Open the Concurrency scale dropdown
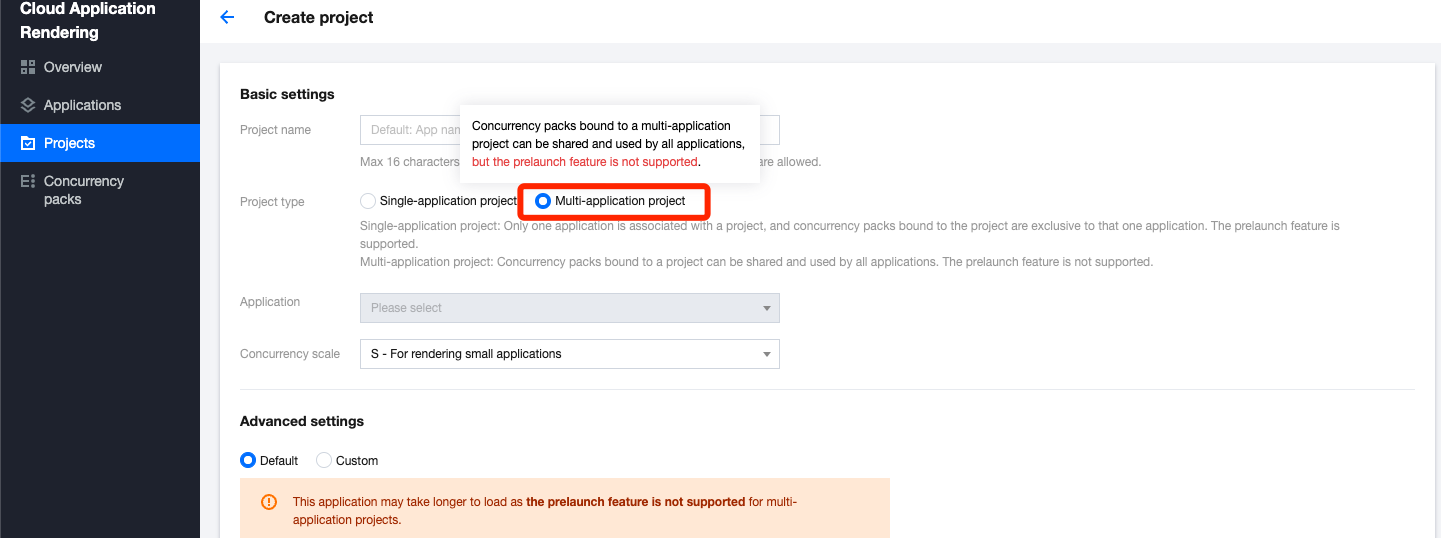 [569, 354]
